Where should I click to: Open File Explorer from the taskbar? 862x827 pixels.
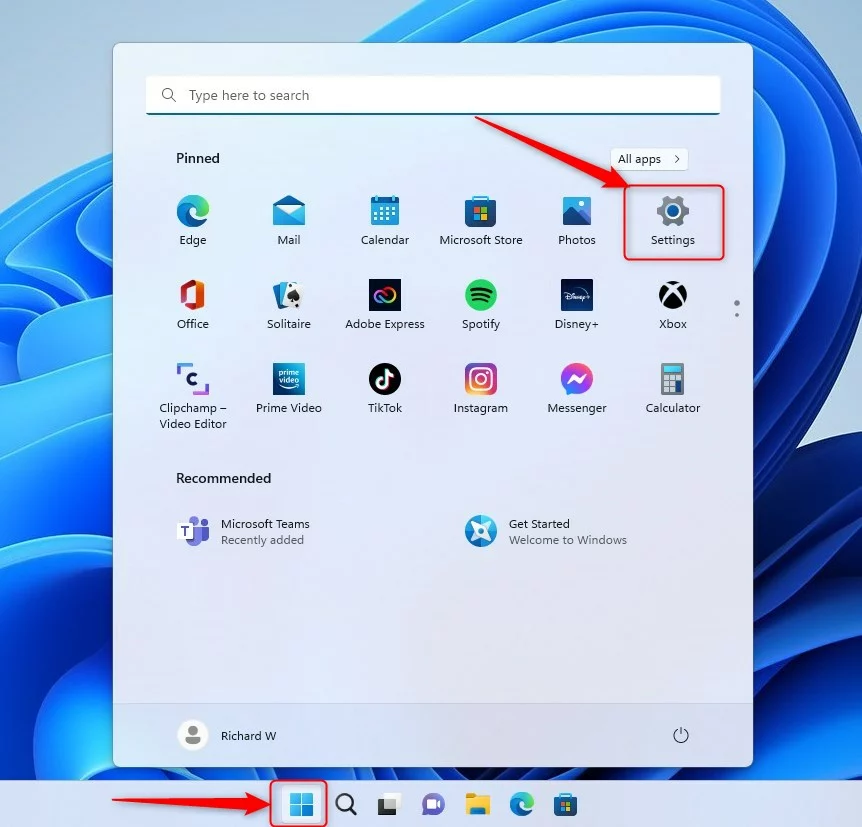478,803
